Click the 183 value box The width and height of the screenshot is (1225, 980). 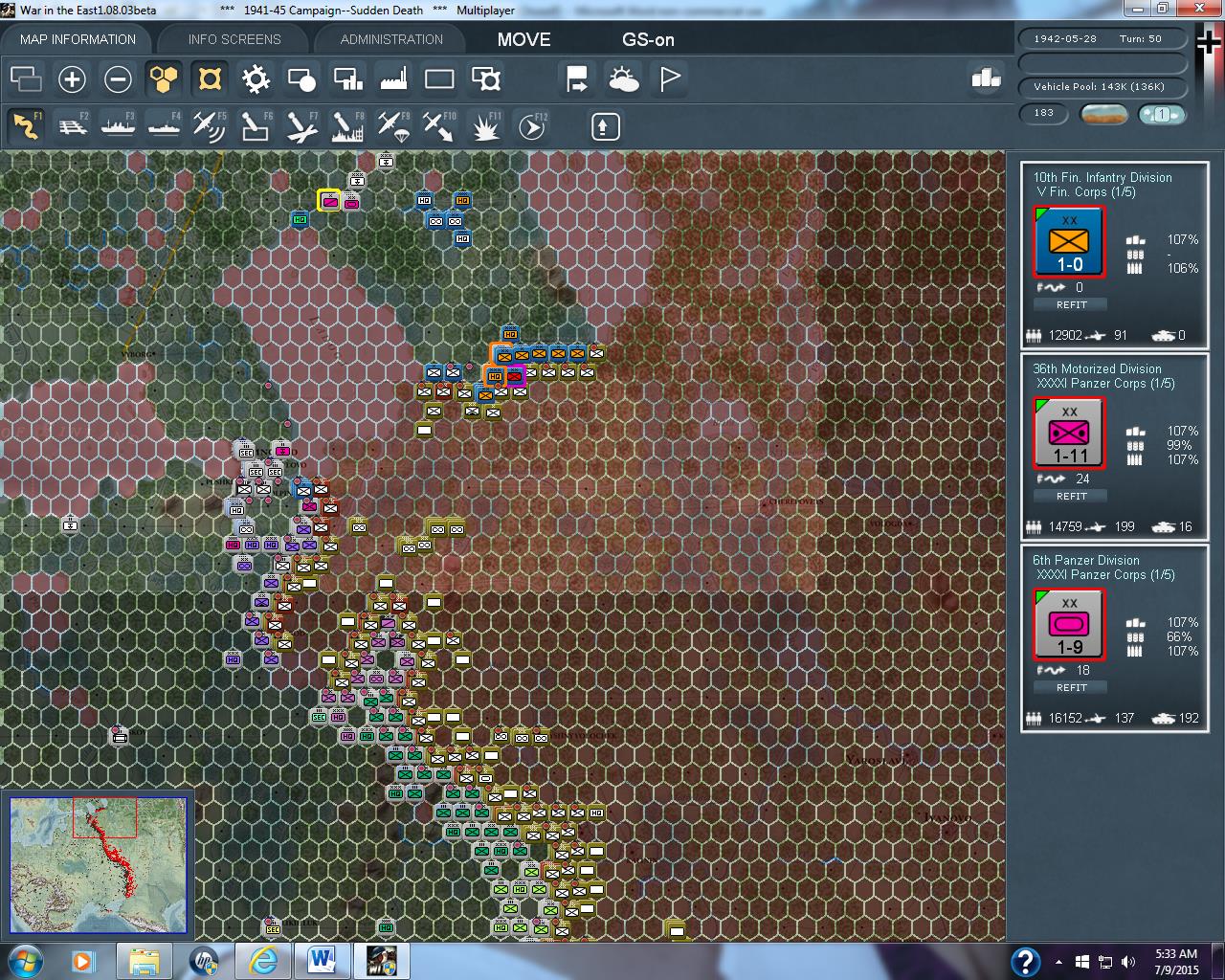(x=1044, y=114)
